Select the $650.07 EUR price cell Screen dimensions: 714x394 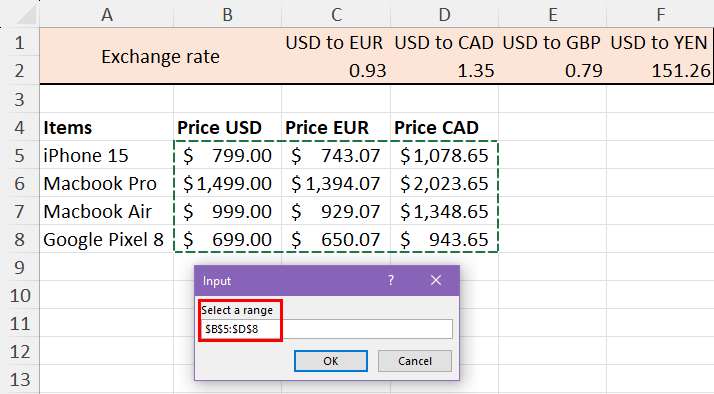click(x=336, y=239)
